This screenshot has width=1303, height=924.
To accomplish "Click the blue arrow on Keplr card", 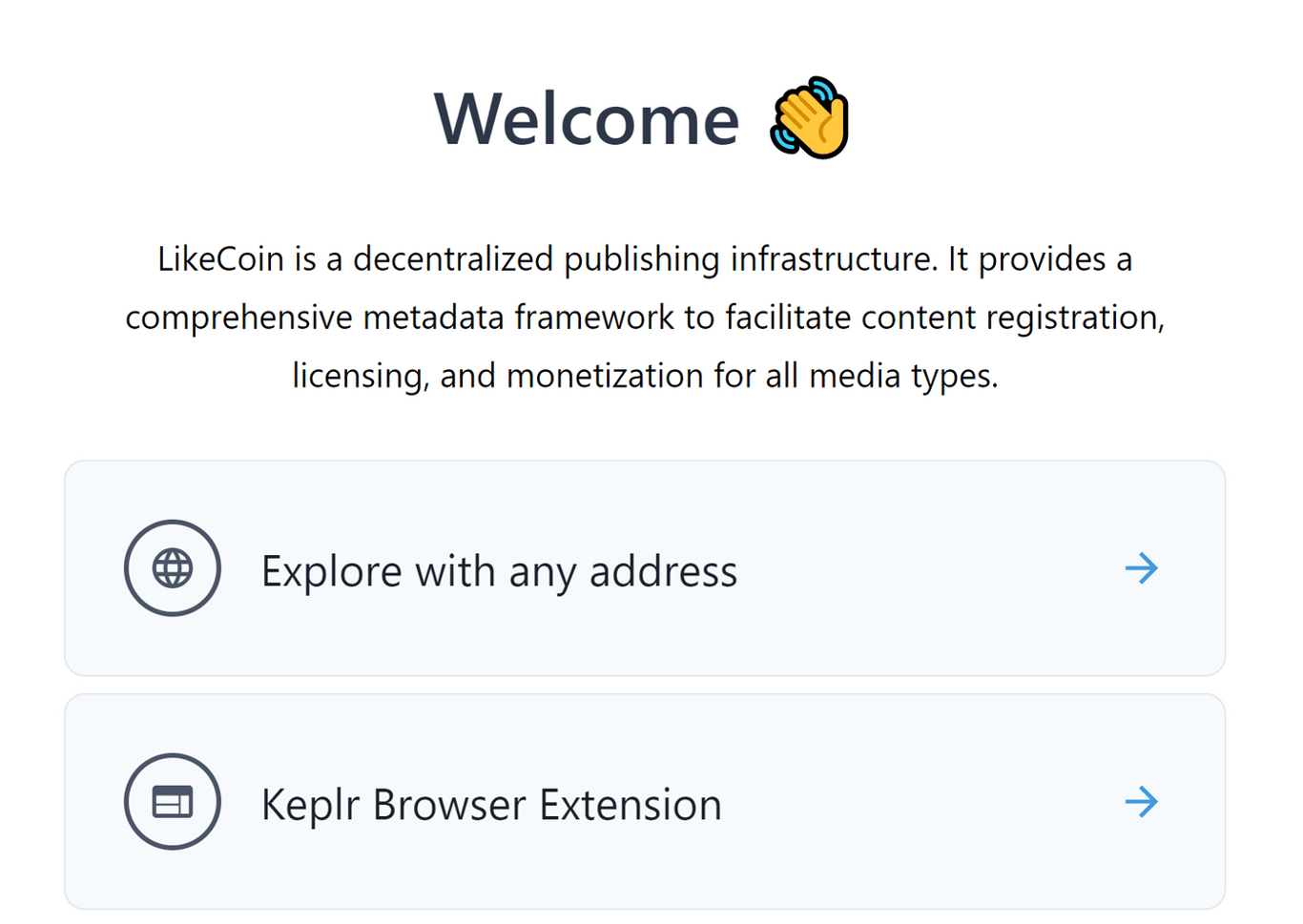I will [x=1141, y=802].
